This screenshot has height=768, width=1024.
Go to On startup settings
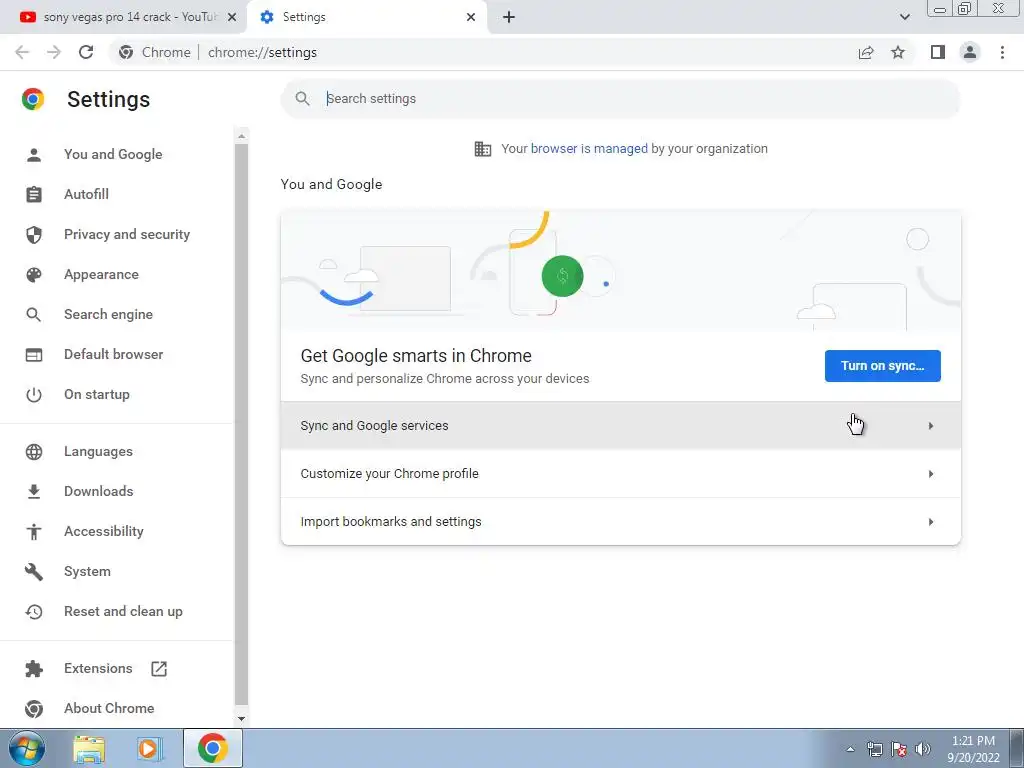97,394
